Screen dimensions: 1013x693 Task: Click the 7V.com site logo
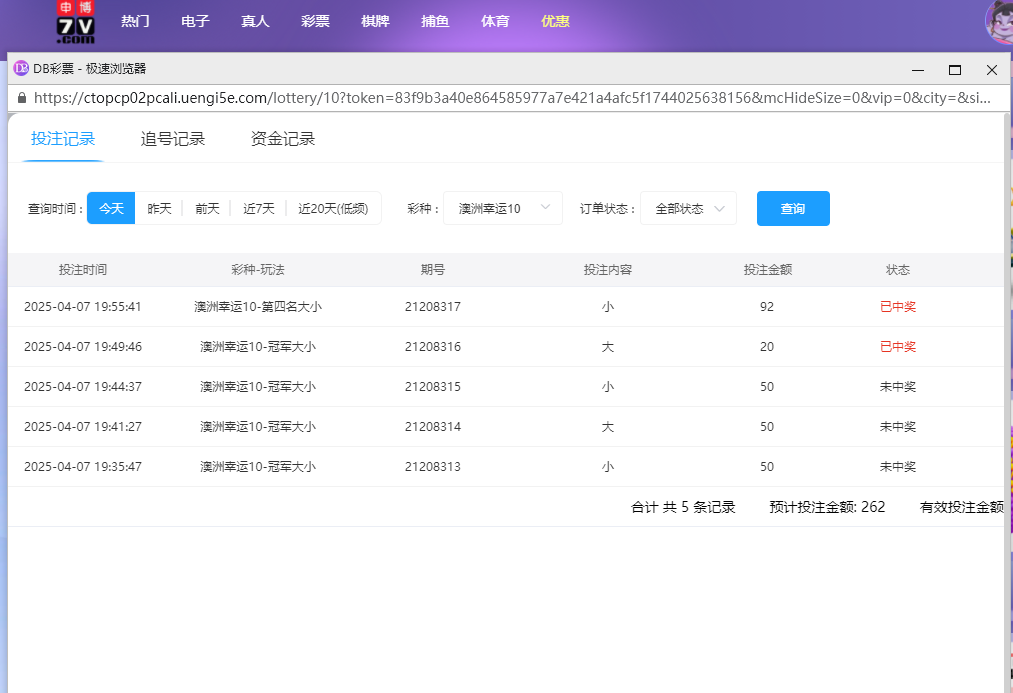78,21
